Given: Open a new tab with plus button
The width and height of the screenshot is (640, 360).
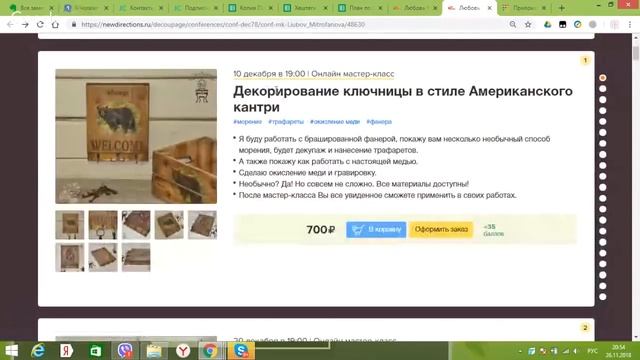Looking at the screenshot, I should click(x=562, y=8).
